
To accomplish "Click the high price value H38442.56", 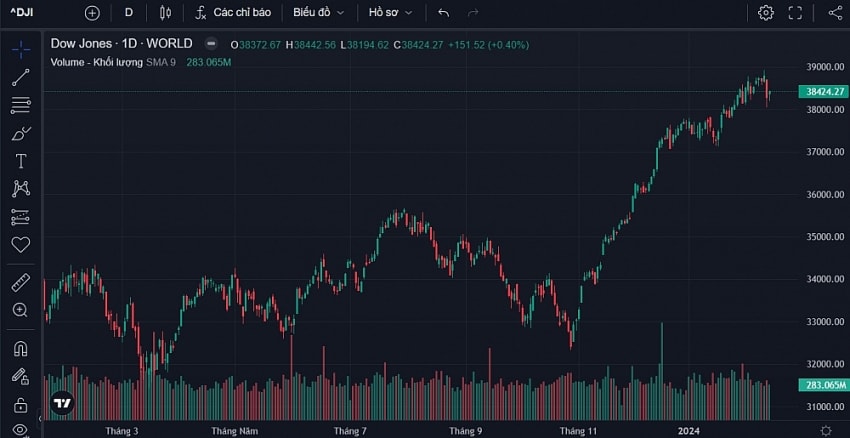I will click(311, 45).
